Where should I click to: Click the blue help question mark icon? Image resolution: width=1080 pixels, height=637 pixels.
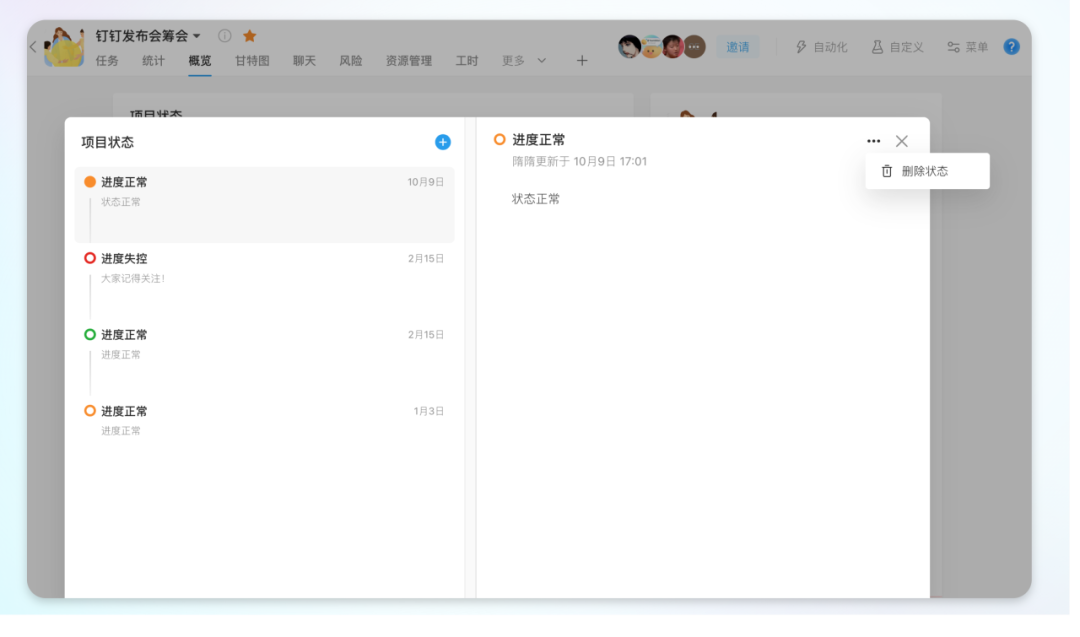pos(1011,47)
